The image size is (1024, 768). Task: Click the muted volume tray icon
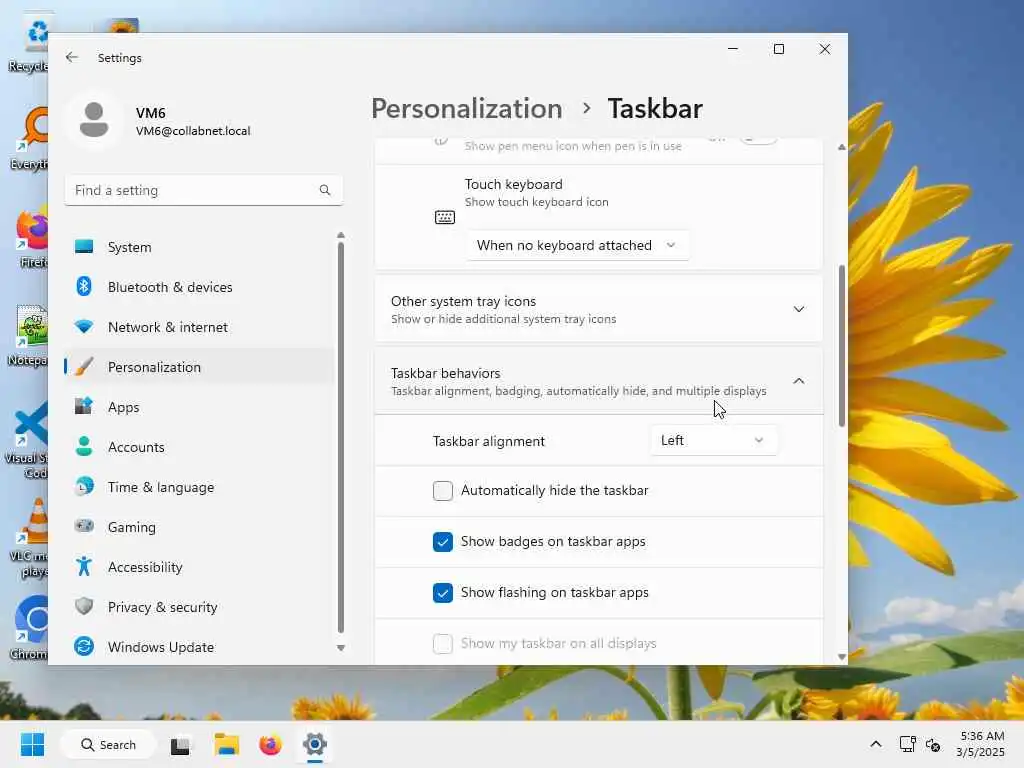click(x=934, y=744)
